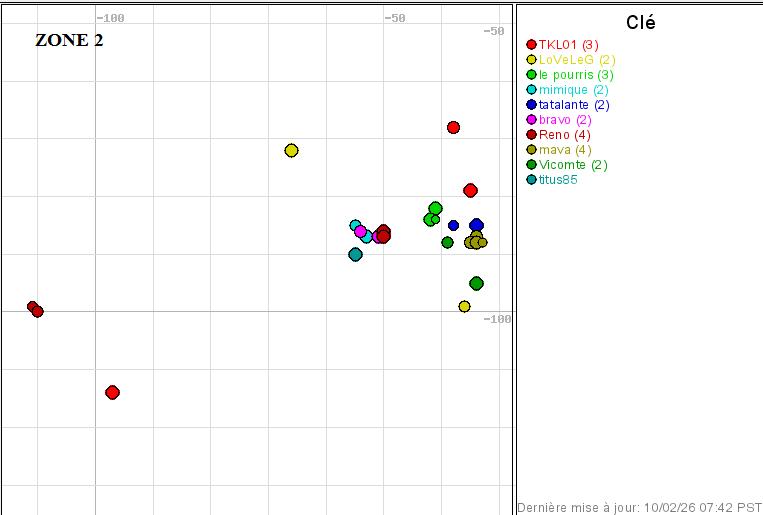763x515 pixels.
Task: Select the teal titus85 marker on the map
Action: pos(356,254)
